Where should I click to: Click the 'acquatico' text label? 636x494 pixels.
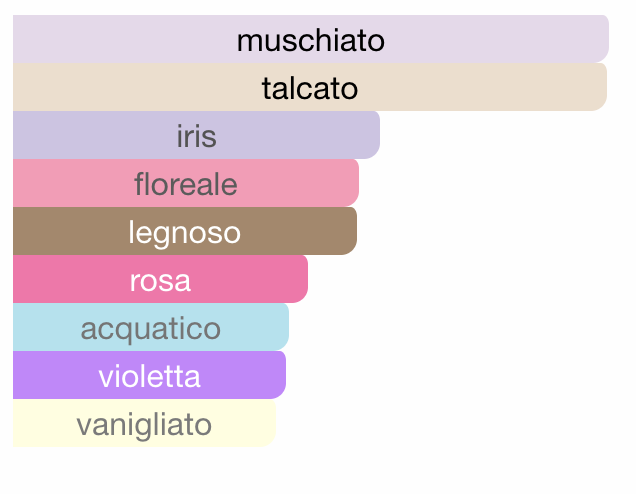(151, 330)
